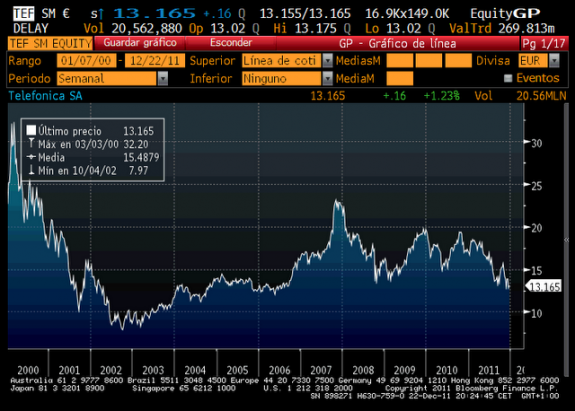Click the 2005 year label on axis
Screen dimensions: 575x411
pos(237,370)
